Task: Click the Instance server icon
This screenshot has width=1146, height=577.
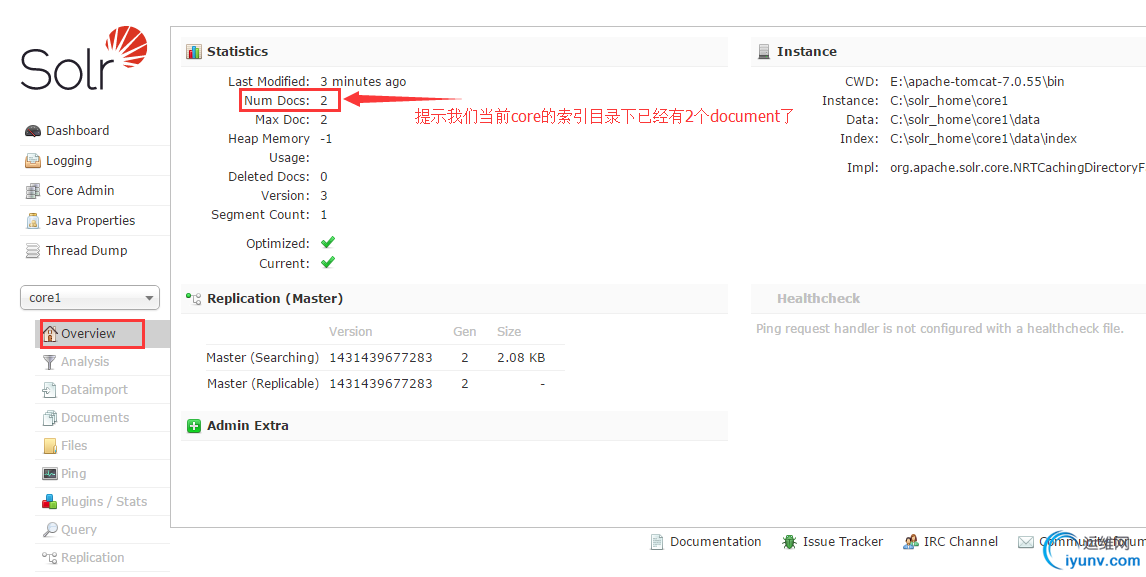Action: [764, 52]
